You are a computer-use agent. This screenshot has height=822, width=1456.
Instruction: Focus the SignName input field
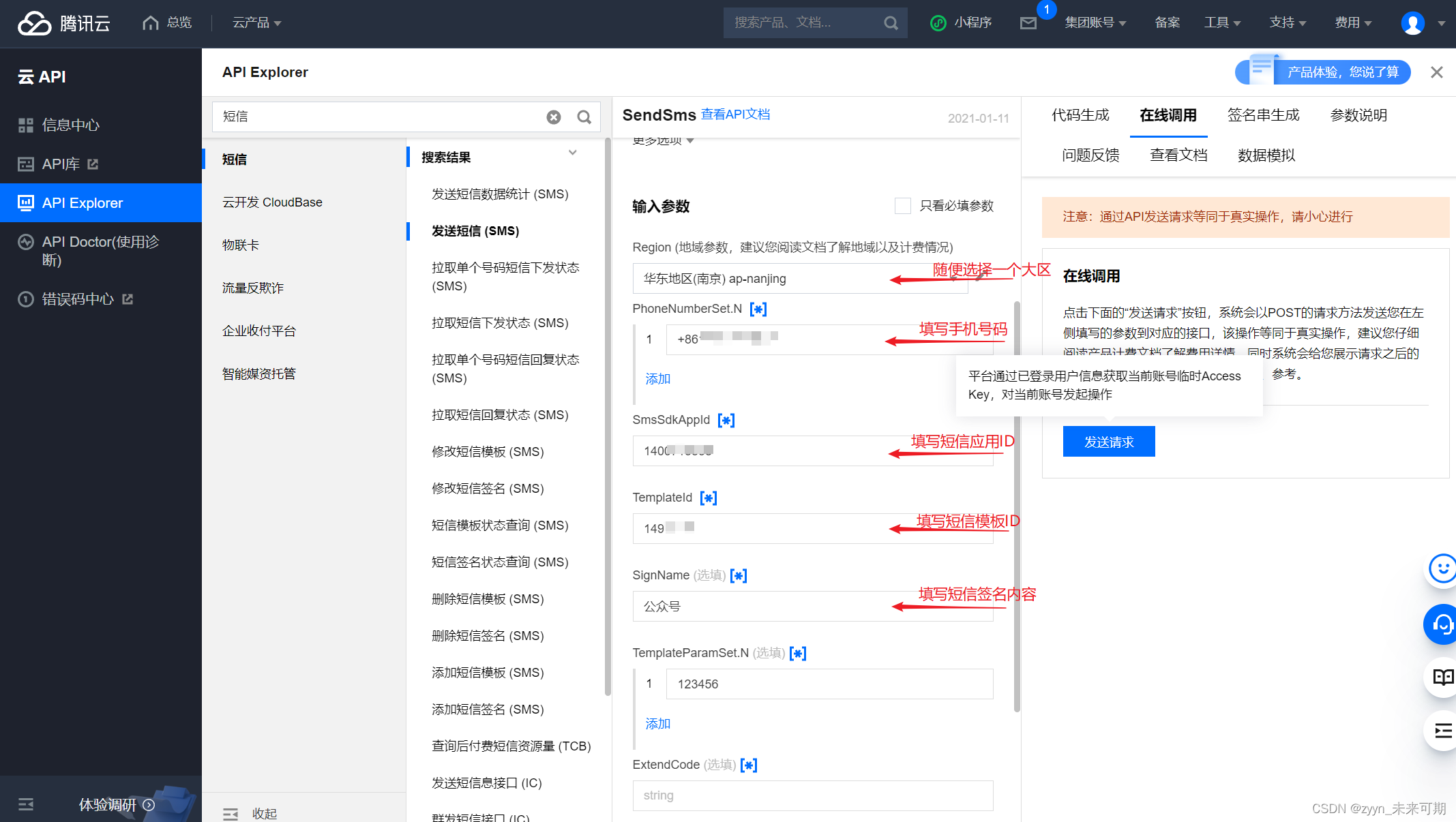(x=813, y=607)
